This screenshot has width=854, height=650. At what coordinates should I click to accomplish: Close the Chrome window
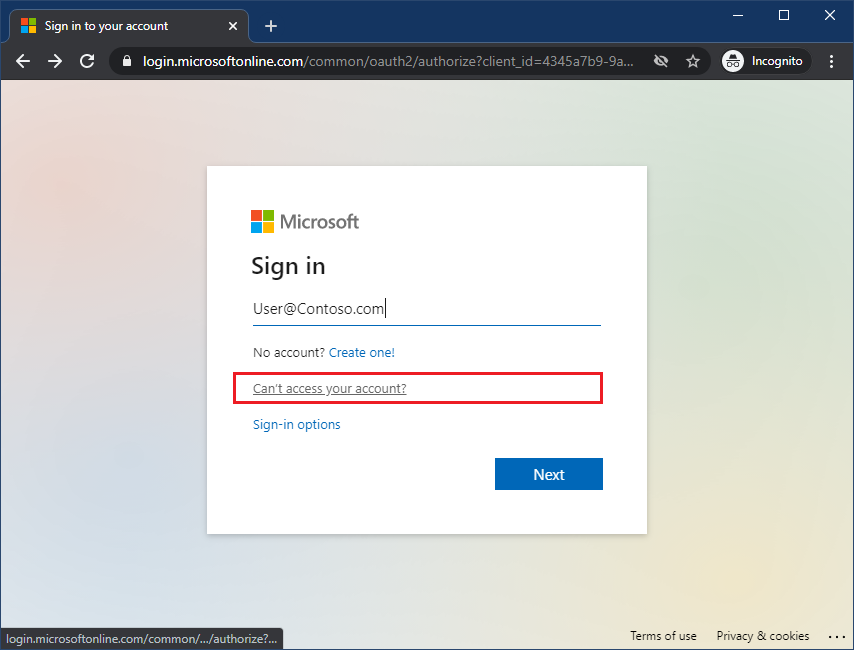point(829,15)
